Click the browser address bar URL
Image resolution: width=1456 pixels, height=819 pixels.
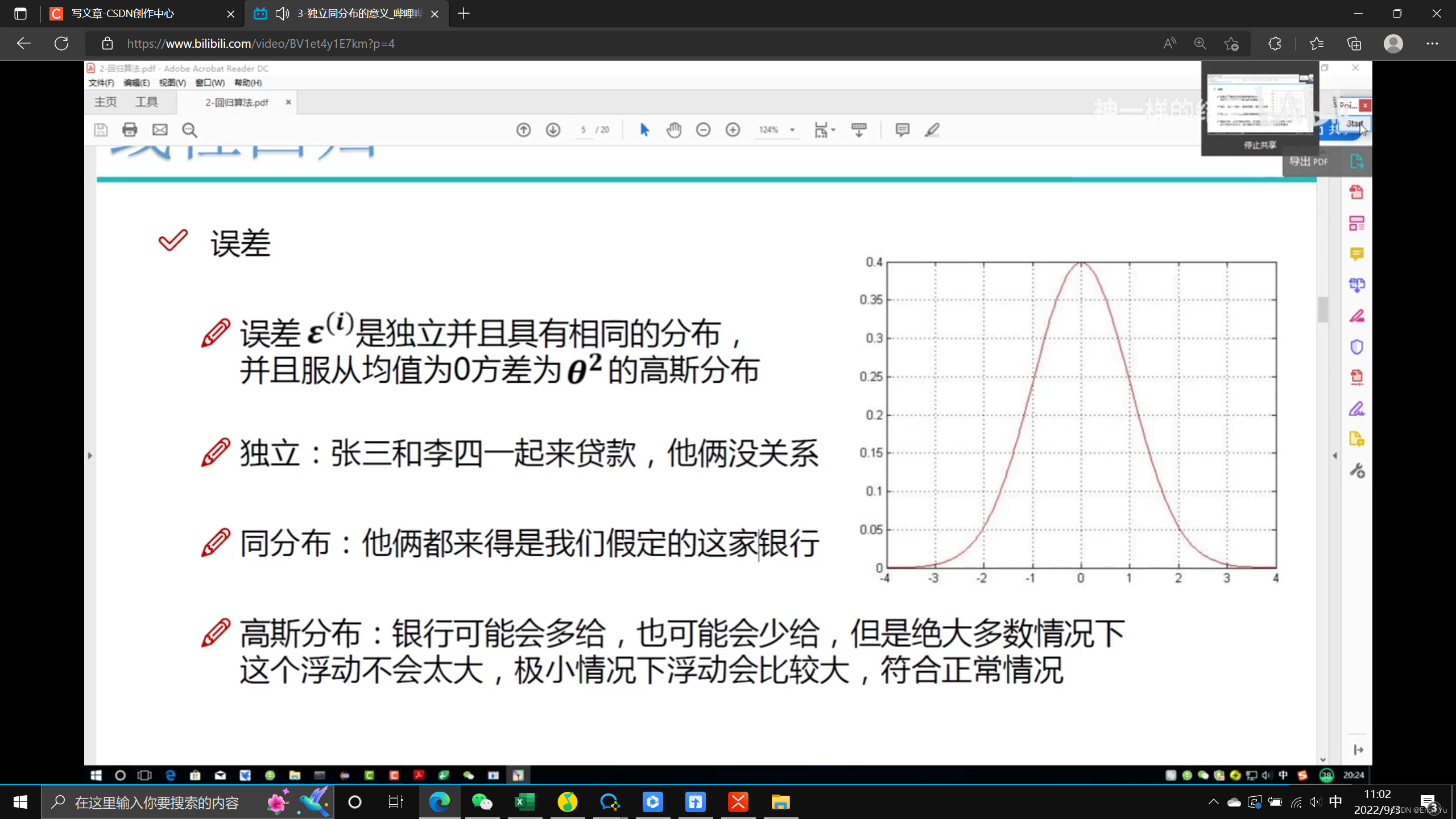pos(260,43)
